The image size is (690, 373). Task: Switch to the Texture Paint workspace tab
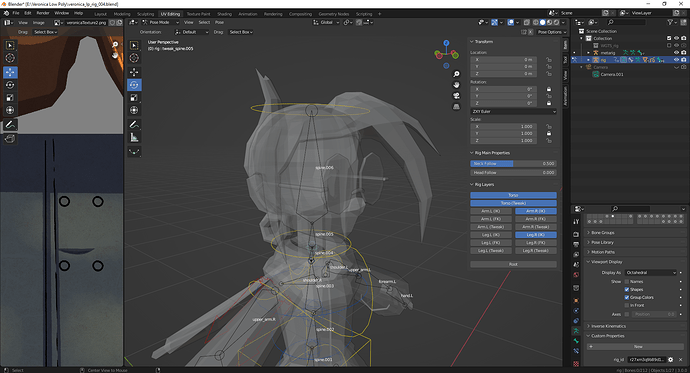pos(198,14)
